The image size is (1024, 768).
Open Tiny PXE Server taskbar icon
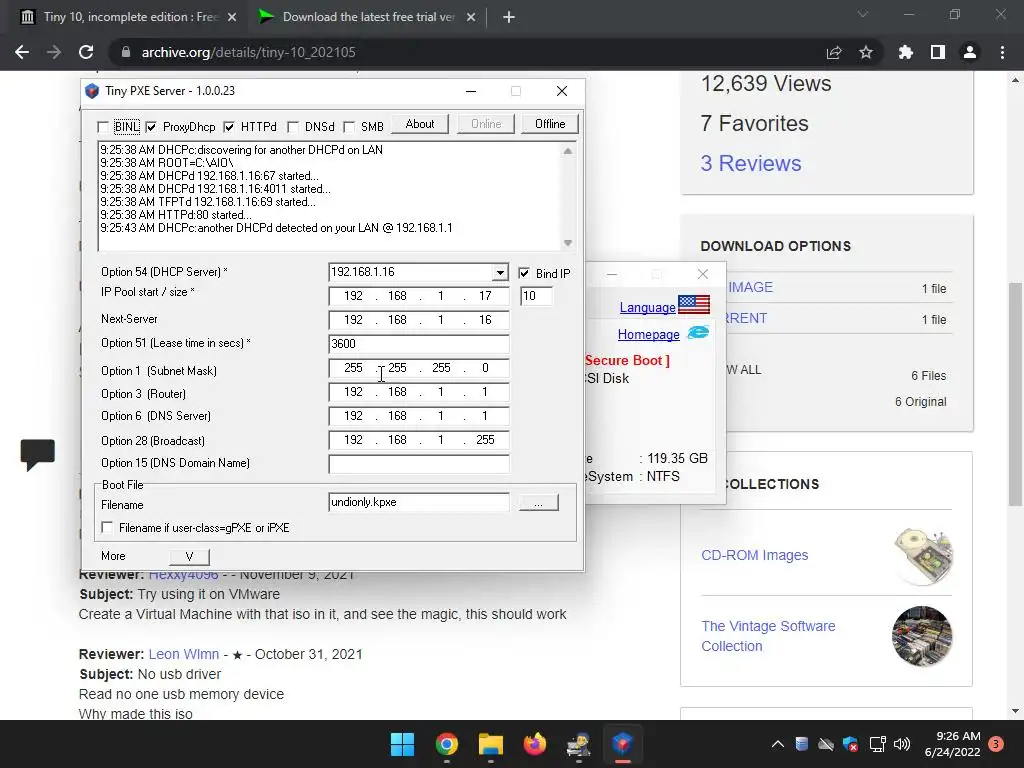(622, 744)
